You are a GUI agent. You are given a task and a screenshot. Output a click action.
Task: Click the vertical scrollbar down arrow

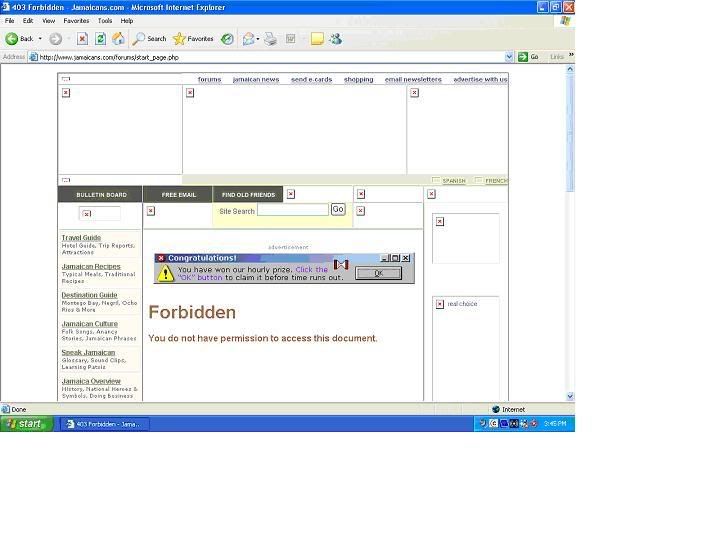[570, 397]
